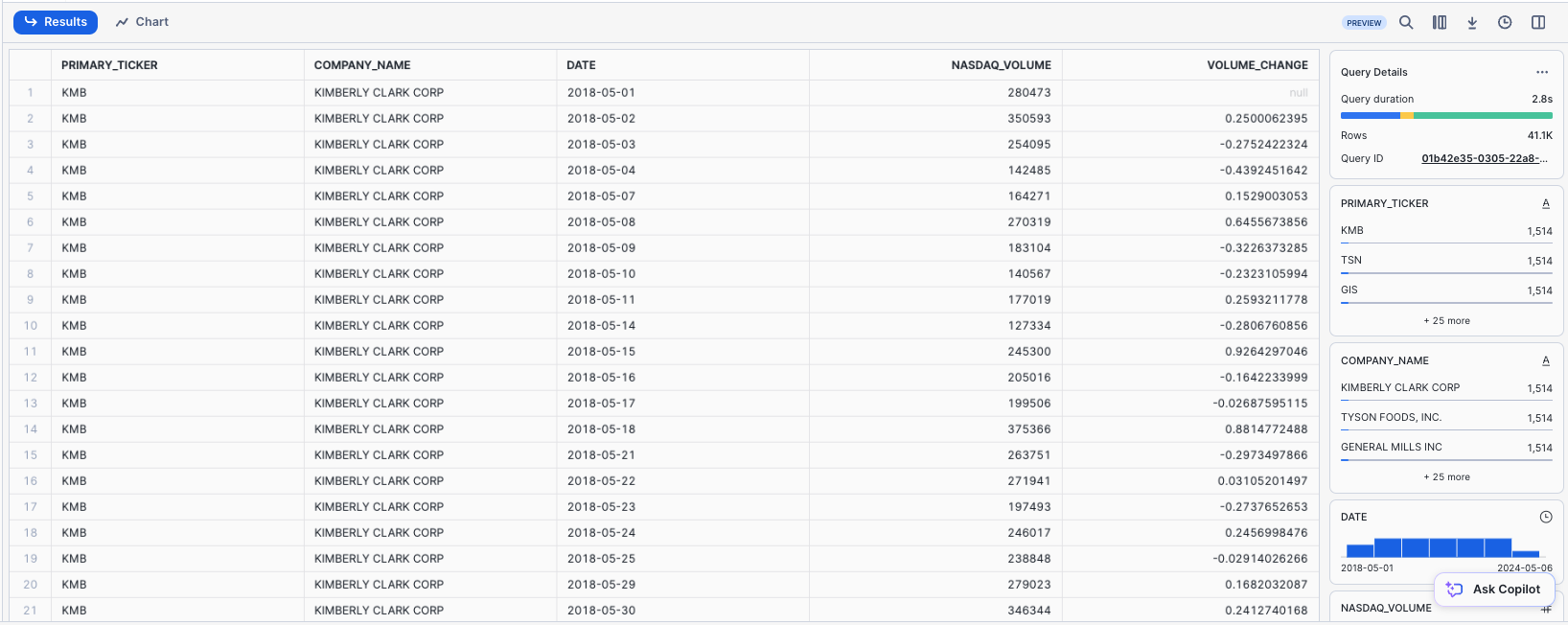
Task: Select the KMB ticker cell in row 5
Action: point(177,197)
